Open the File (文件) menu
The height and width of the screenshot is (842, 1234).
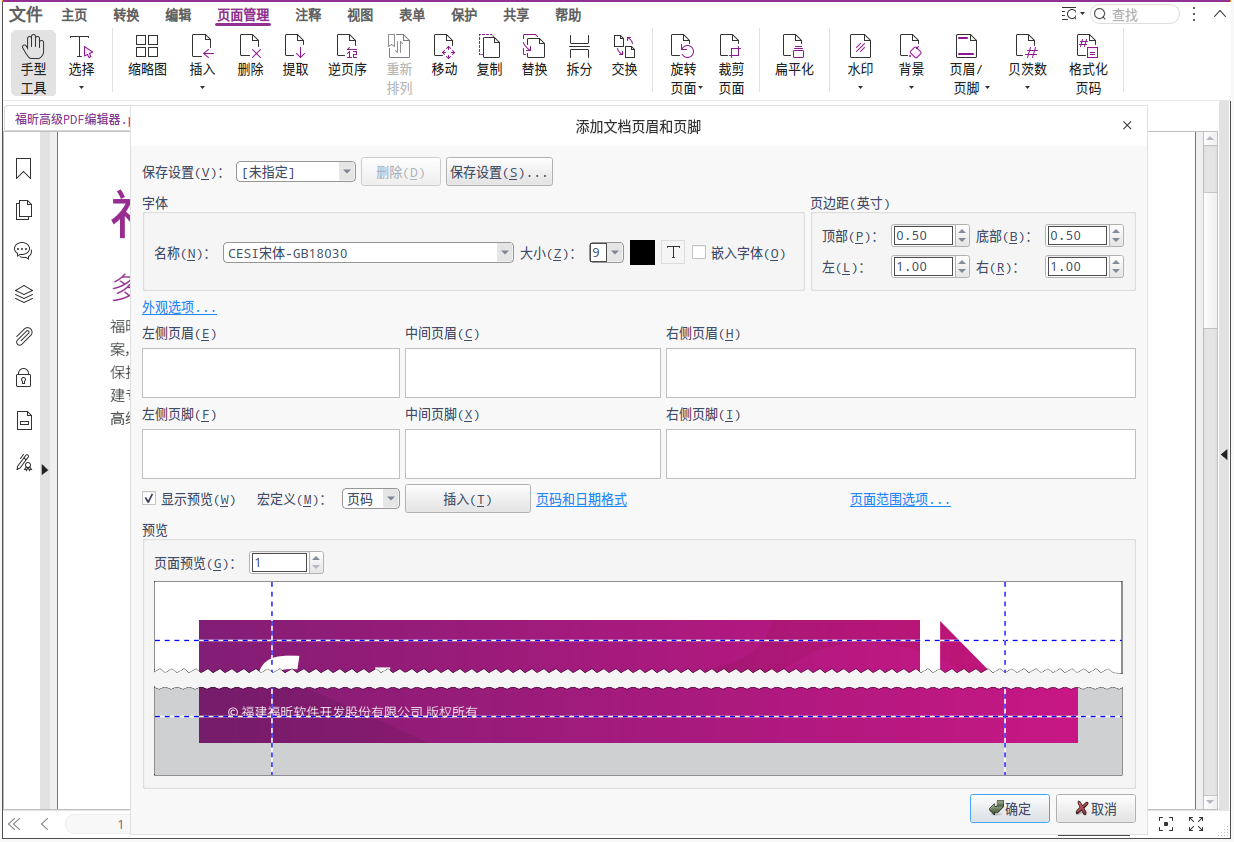[26, 15]
